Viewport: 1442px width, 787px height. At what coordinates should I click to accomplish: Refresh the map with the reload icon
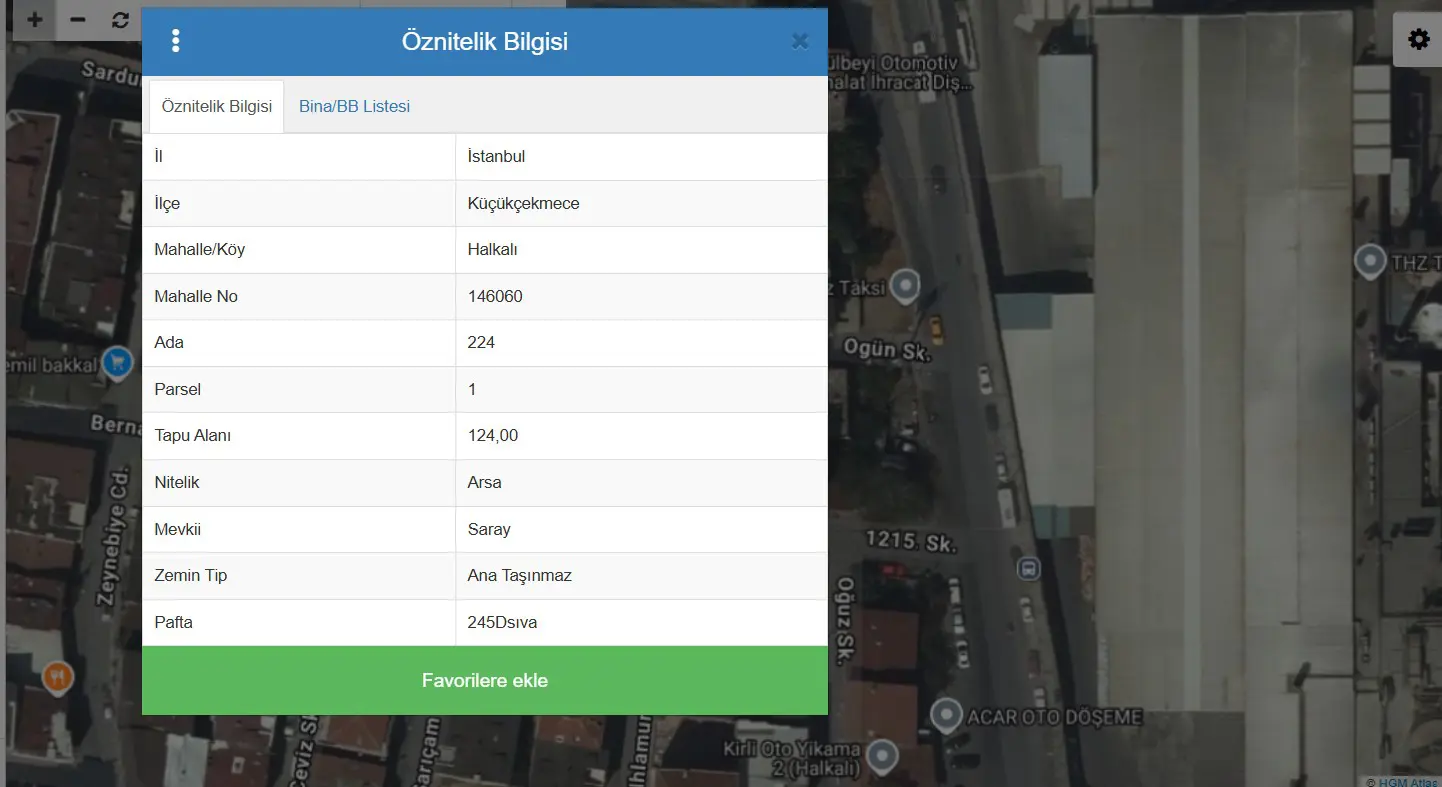[x=120, y=19]
